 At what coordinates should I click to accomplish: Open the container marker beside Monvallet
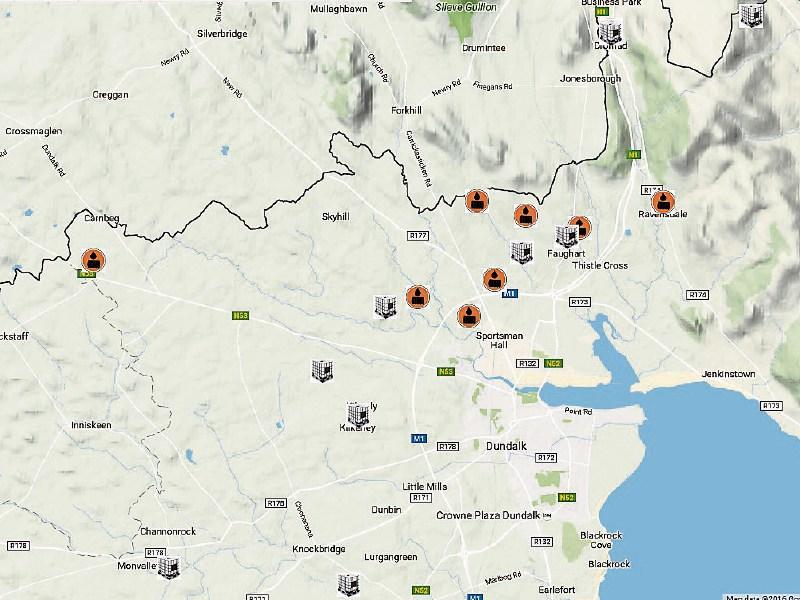[x=168, y=567]
